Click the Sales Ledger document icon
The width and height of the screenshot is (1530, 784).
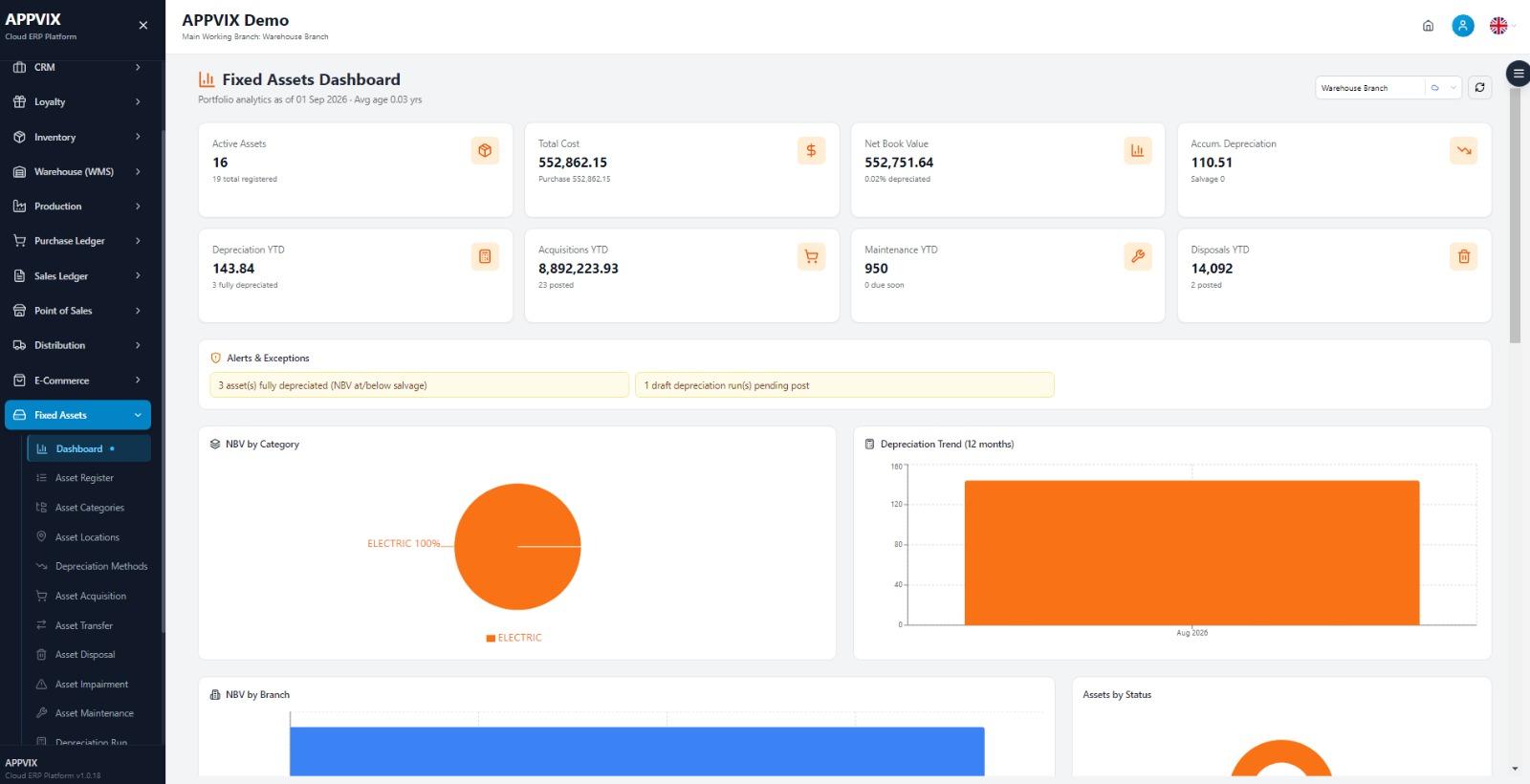tap(19, 275)
